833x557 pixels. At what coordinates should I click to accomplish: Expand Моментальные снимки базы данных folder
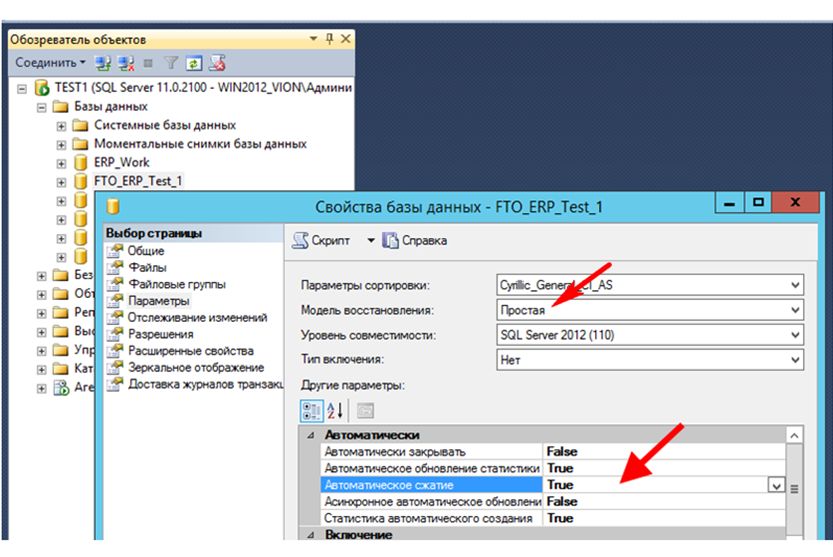point(61,145)
